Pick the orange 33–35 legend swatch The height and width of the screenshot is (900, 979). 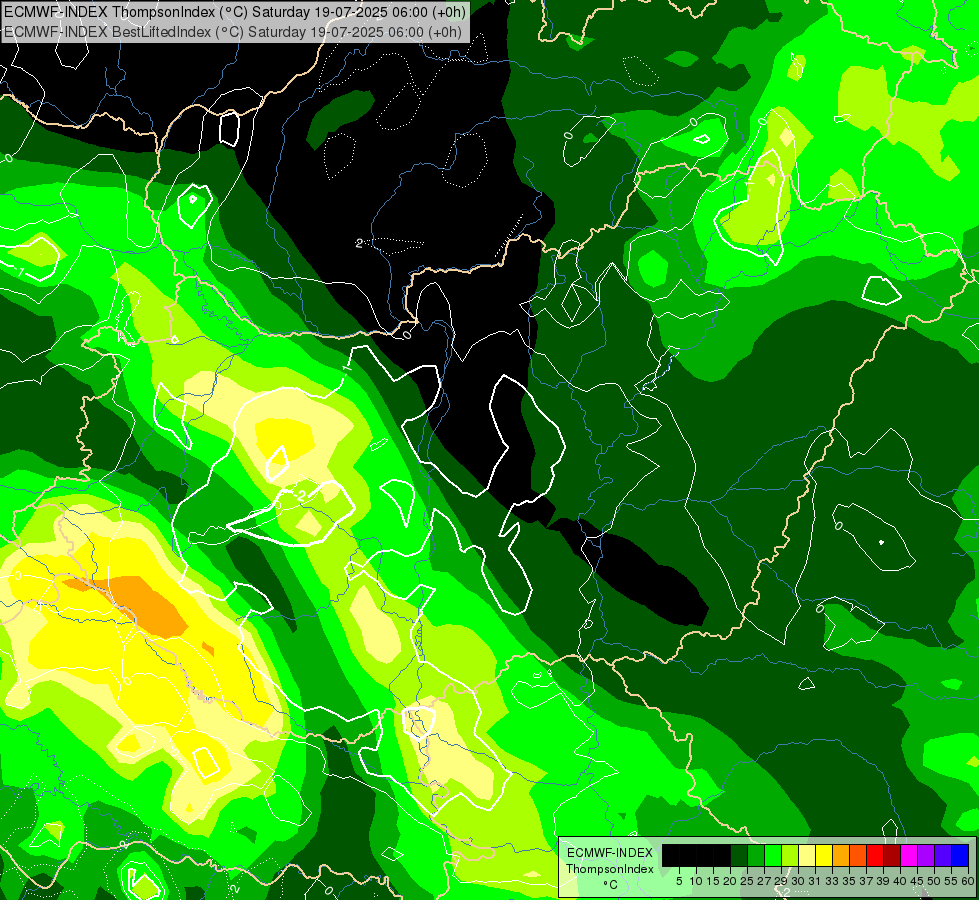tap(841, 855)
